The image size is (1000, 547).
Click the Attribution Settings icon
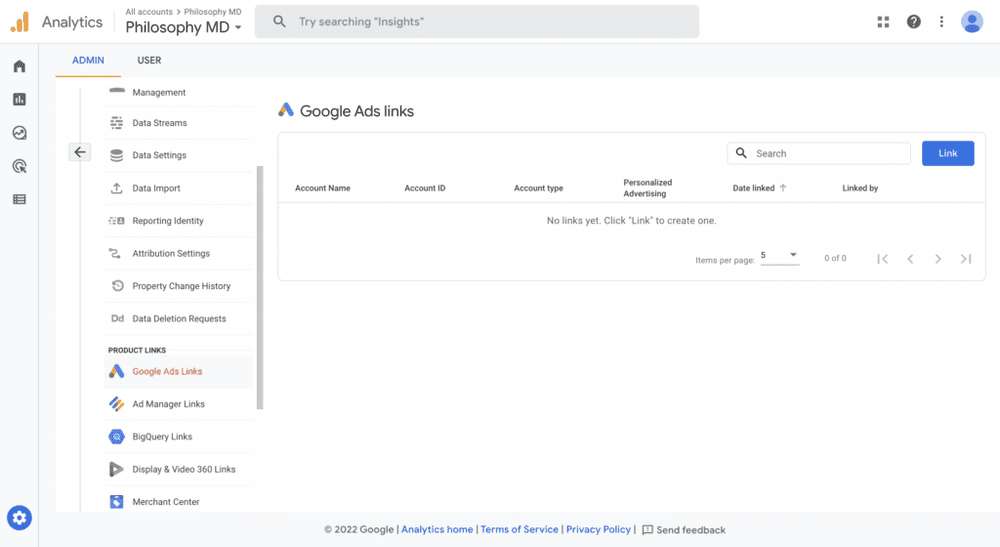115,253
